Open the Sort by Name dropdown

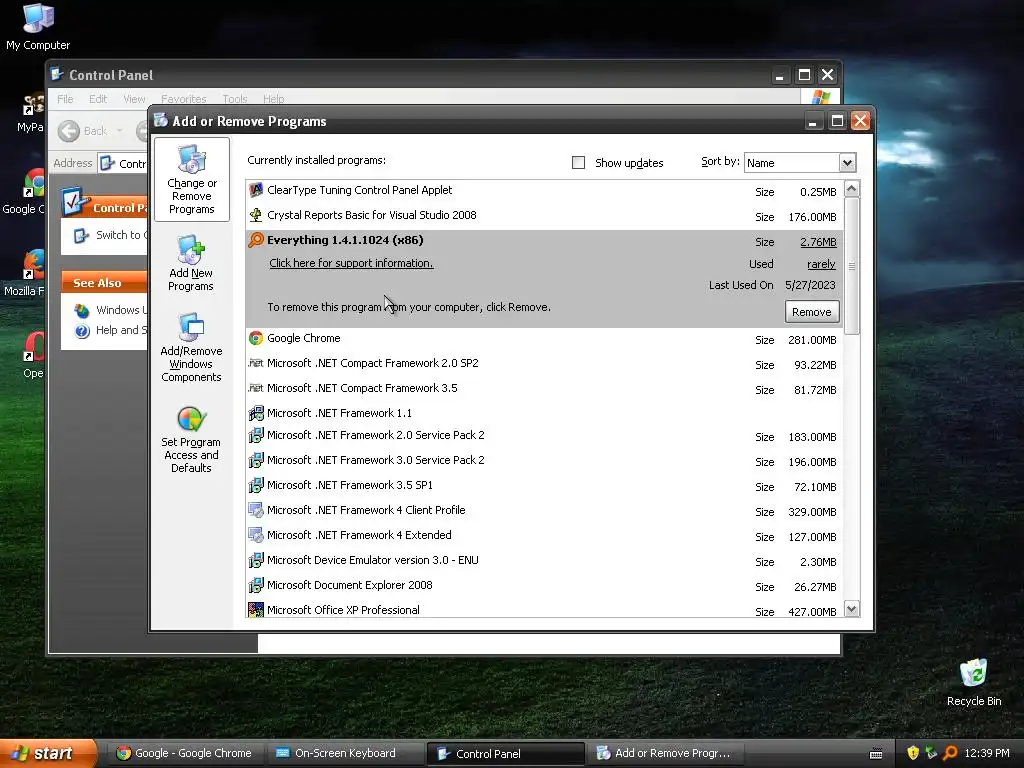tap(847, 163)
